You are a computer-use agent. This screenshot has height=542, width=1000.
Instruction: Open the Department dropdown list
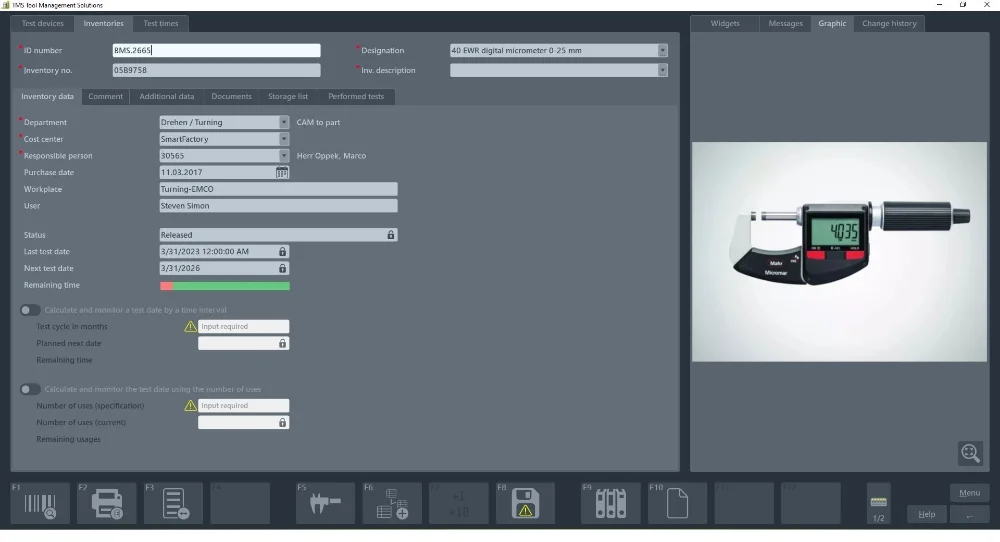point(284,123)
